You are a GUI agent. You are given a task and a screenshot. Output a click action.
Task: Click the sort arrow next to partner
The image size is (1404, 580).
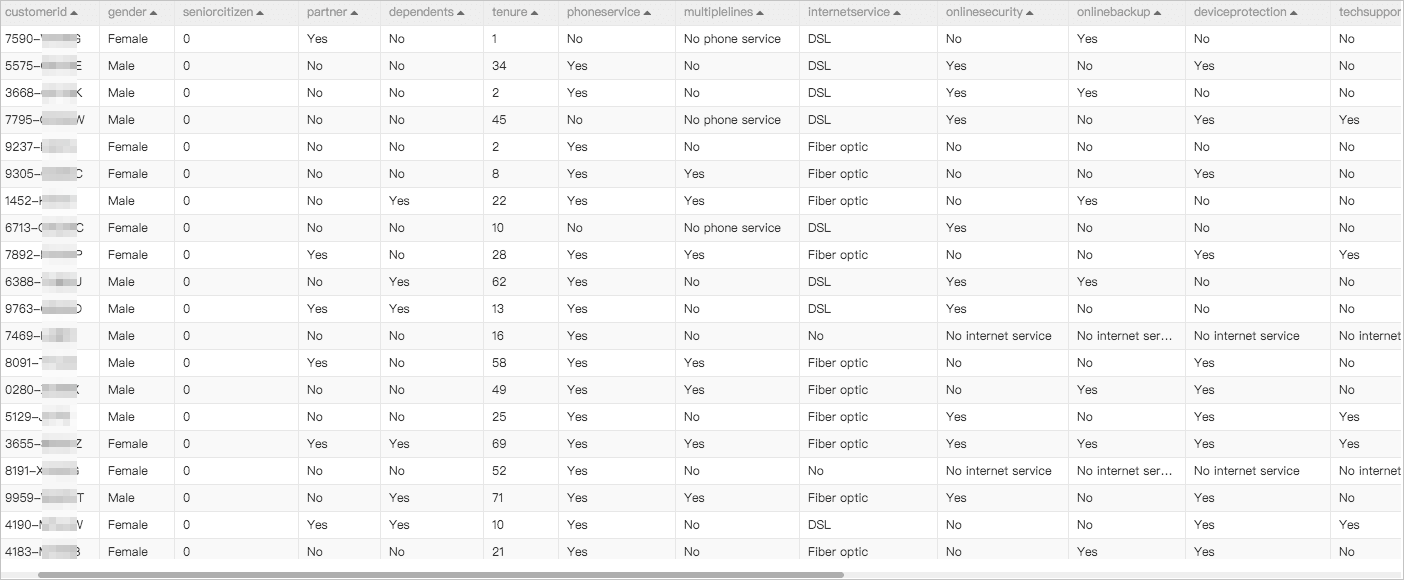(x=355, y=13)
